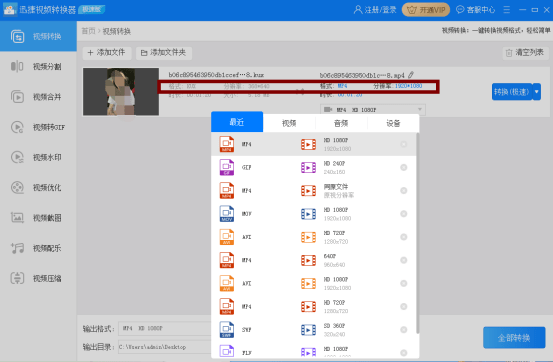Open the 视频优化 sidebar item
Screen dimensions: 553x362
tap(38, 187)
